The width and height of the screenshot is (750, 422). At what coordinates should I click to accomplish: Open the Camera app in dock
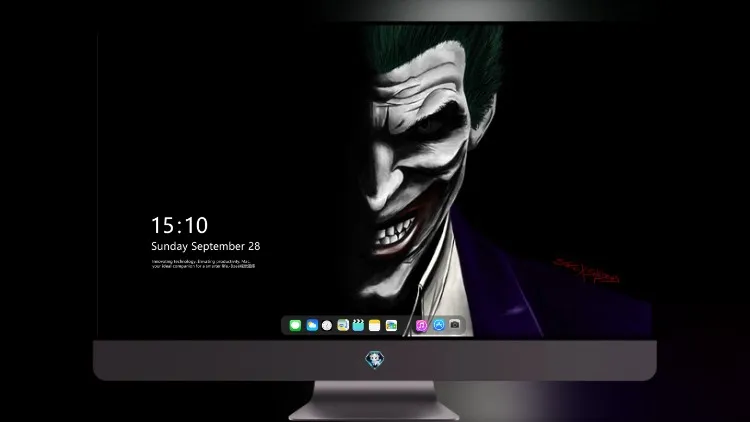455,325
